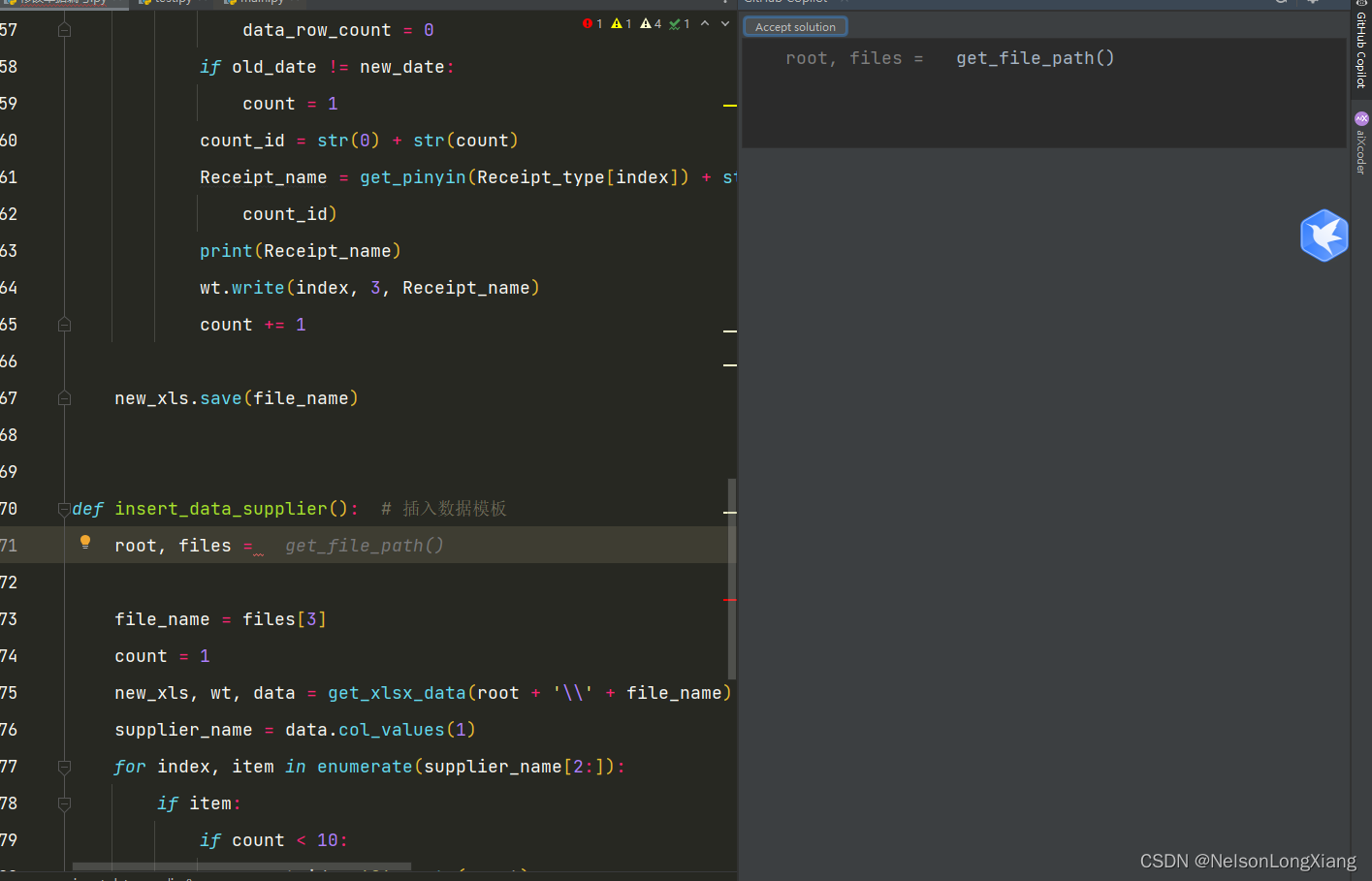Screen dimensions: 1372x881
Task: Click the yellow stripe marker beside line 65
Action: (730, 331)
